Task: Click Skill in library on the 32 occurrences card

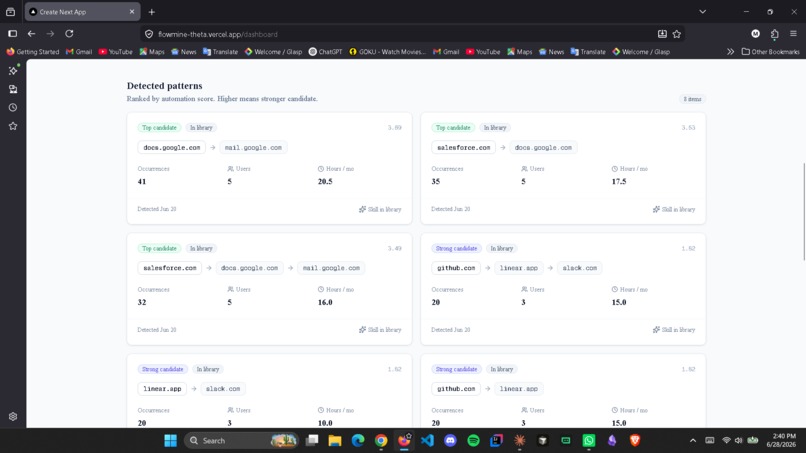Action: click(380, 330)
